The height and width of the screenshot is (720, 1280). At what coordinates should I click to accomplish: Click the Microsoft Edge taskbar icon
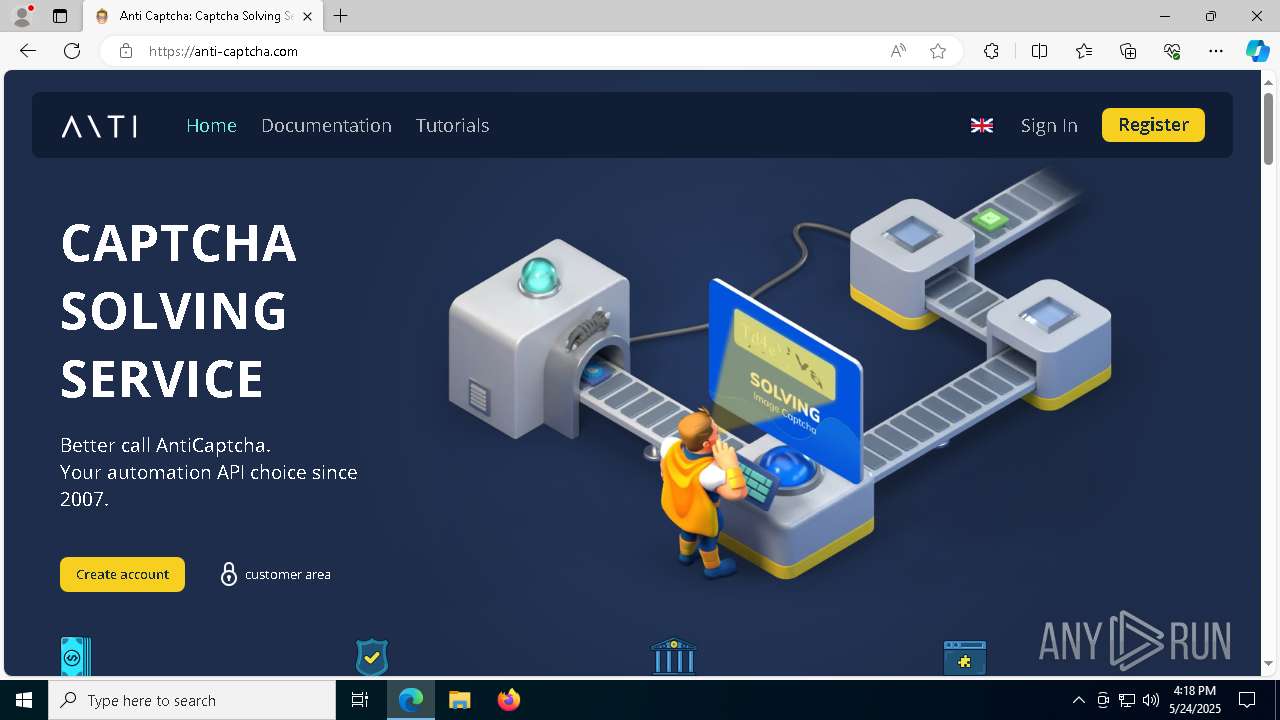411,700
